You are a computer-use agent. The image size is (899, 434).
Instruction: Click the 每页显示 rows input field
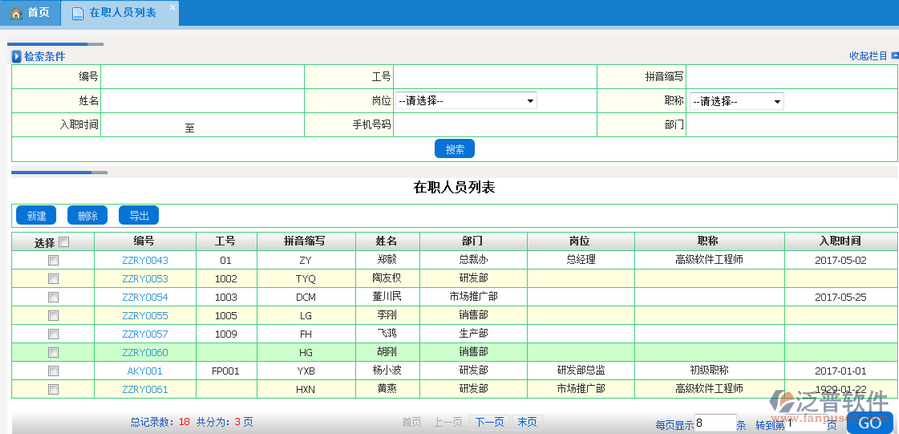tap(714, 423)
